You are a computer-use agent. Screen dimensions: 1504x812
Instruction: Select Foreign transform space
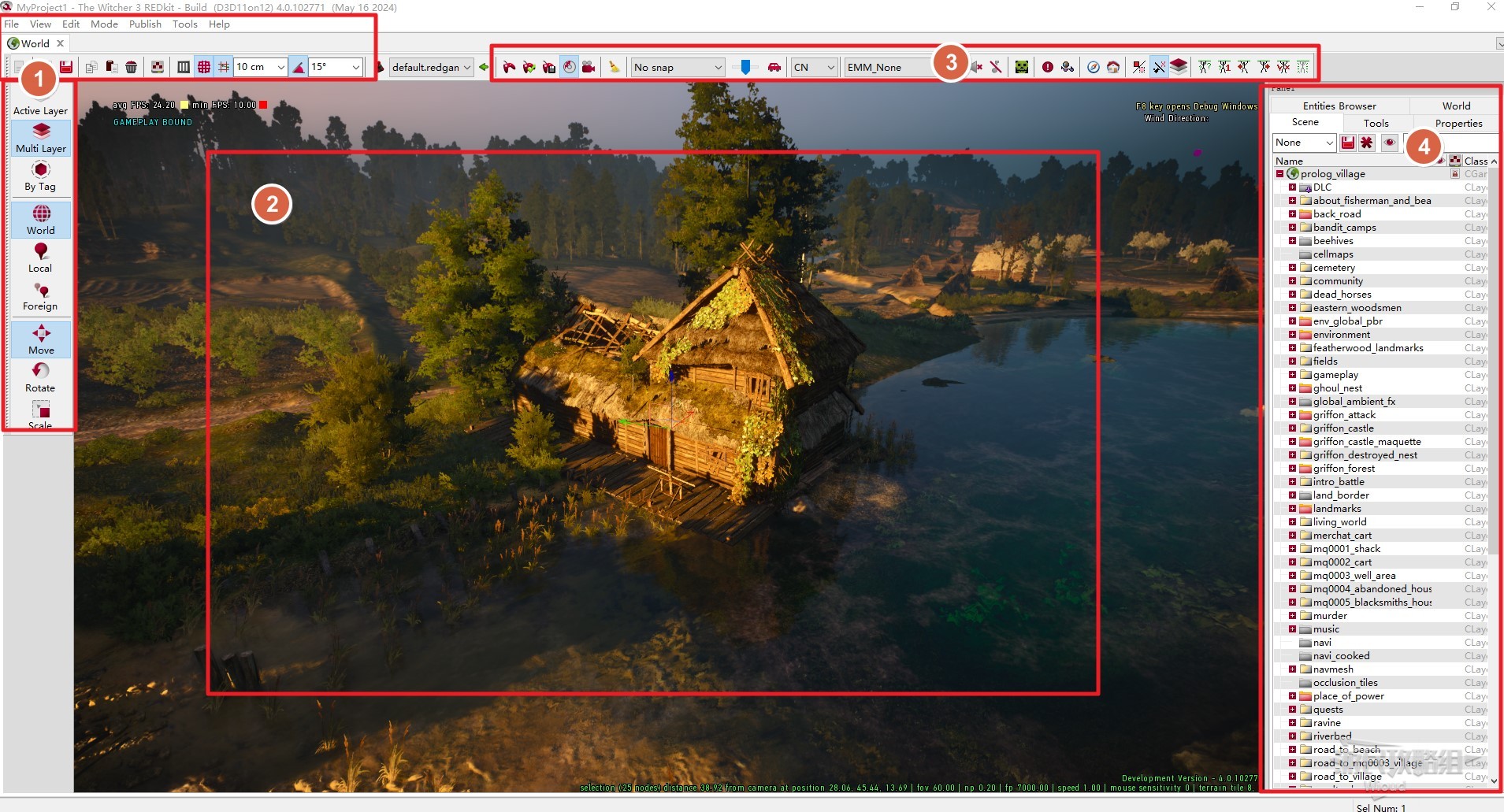click(x=40, y=296)
